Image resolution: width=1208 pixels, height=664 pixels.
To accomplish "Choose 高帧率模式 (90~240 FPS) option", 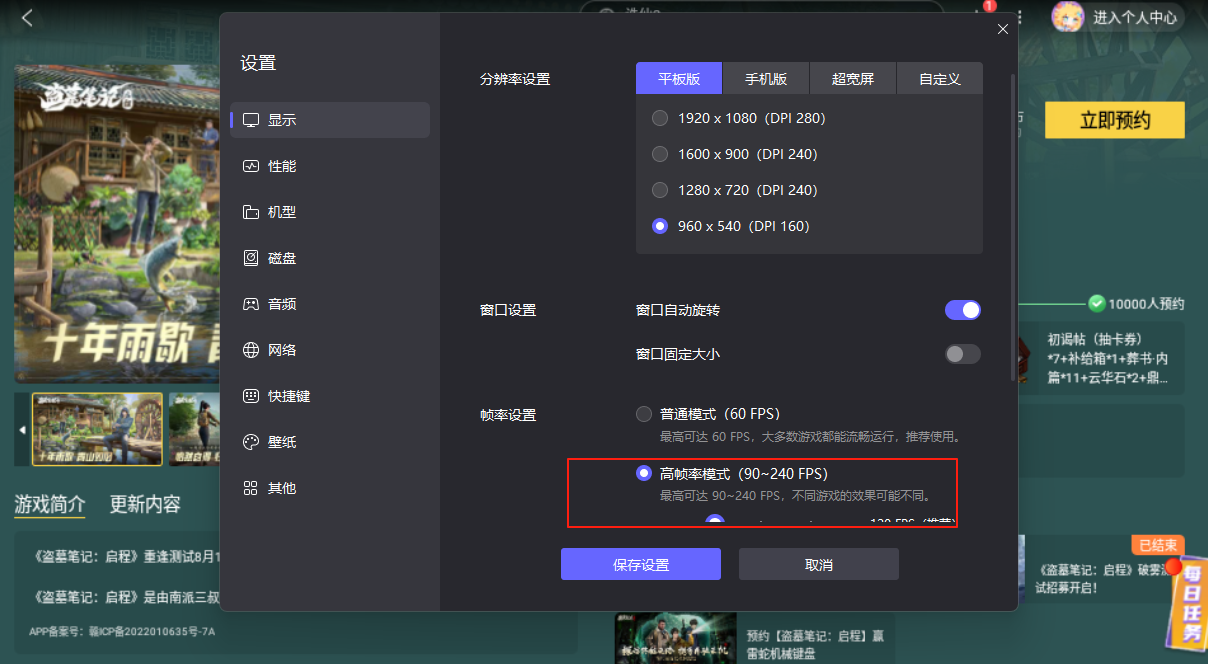I will 732,473.
